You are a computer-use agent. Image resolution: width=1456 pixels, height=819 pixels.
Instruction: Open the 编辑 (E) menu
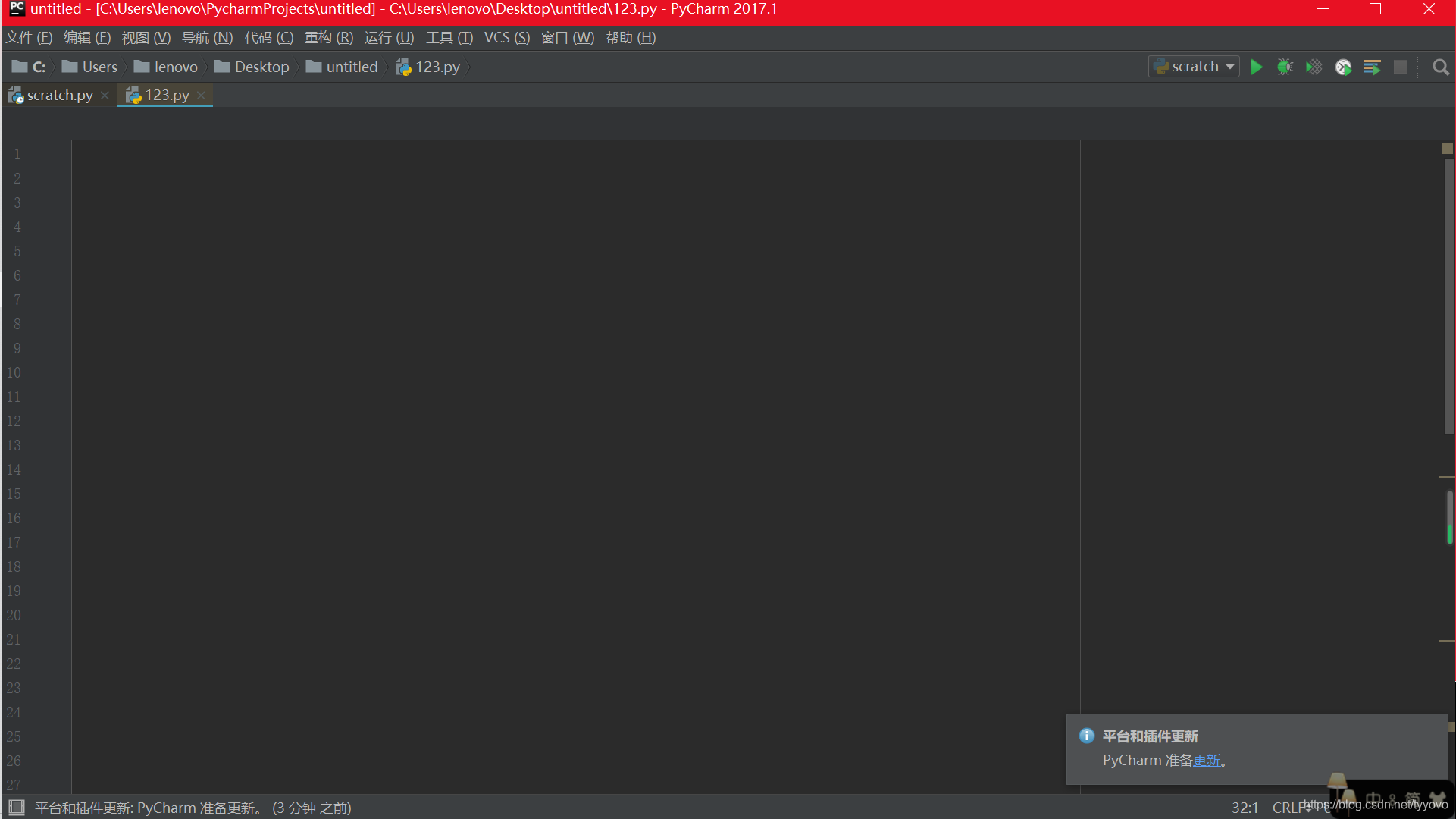coord(87,37)
